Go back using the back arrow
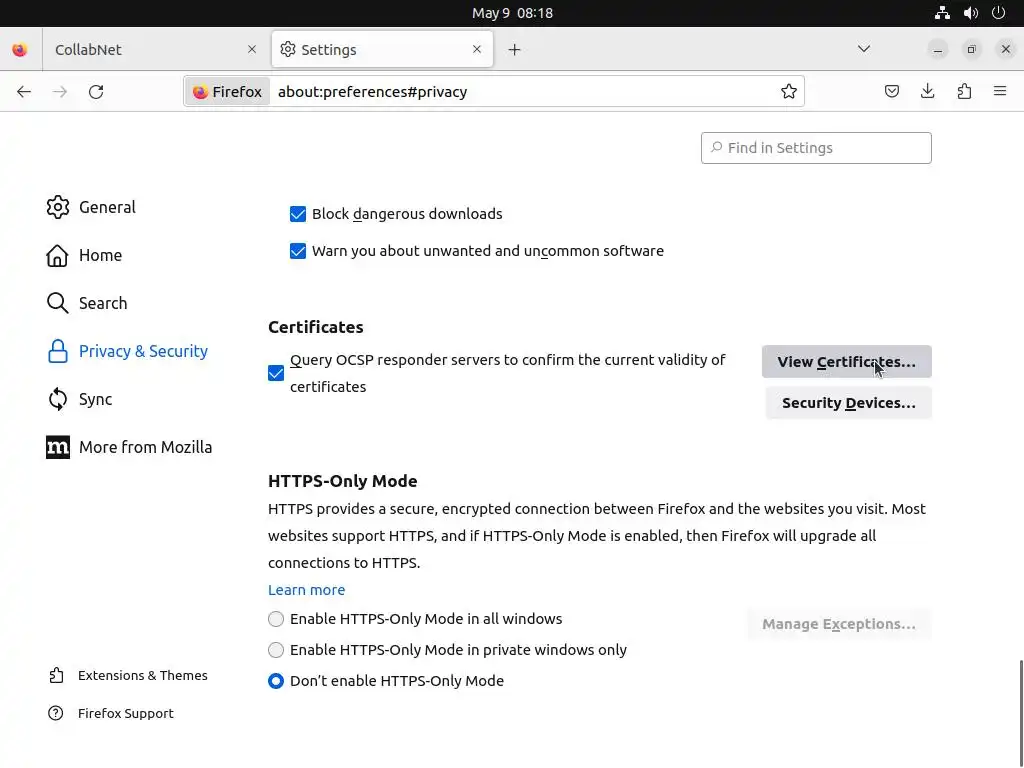Image resolution: width=1024 pixels, height=768 pixels. click(x=24, y=92)
